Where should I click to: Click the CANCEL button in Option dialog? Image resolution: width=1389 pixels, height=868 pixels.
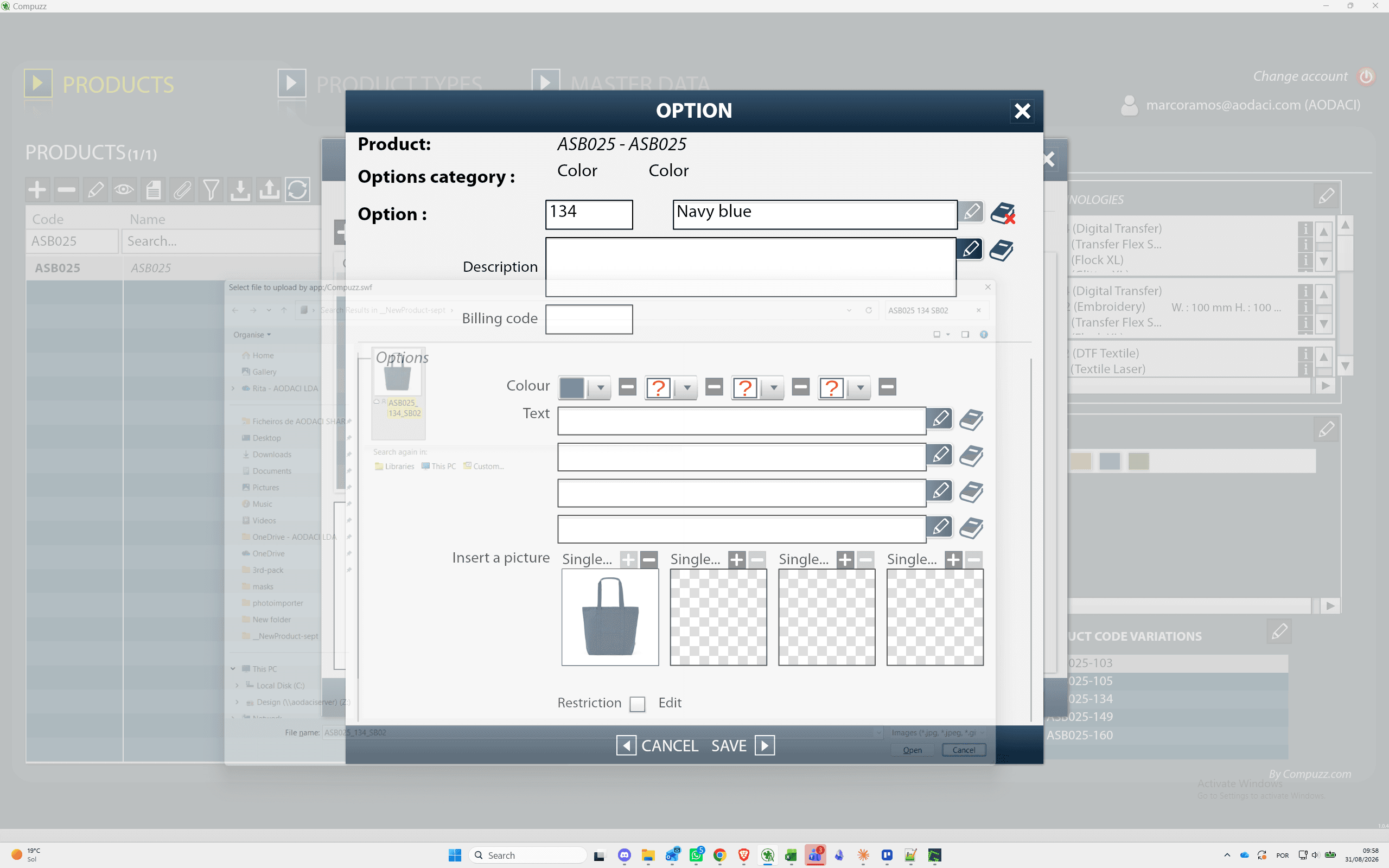(657, 746)
